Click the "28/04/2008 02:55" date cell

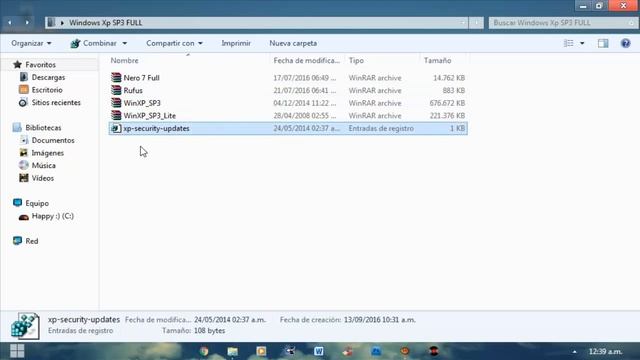click(x=304, y=116)
